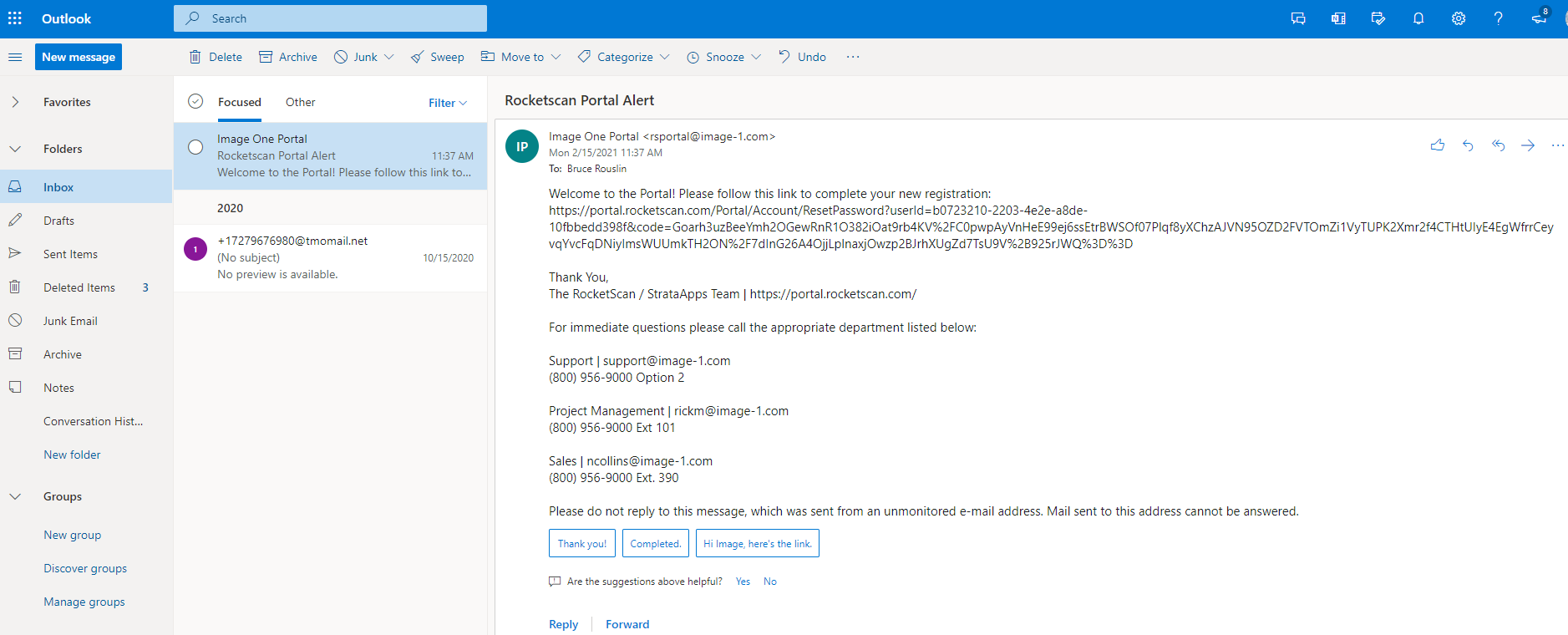Open the tmomail.net (No subject) message
The height and width of the screenshot is (635, 1568).
[x=330, y=257]
